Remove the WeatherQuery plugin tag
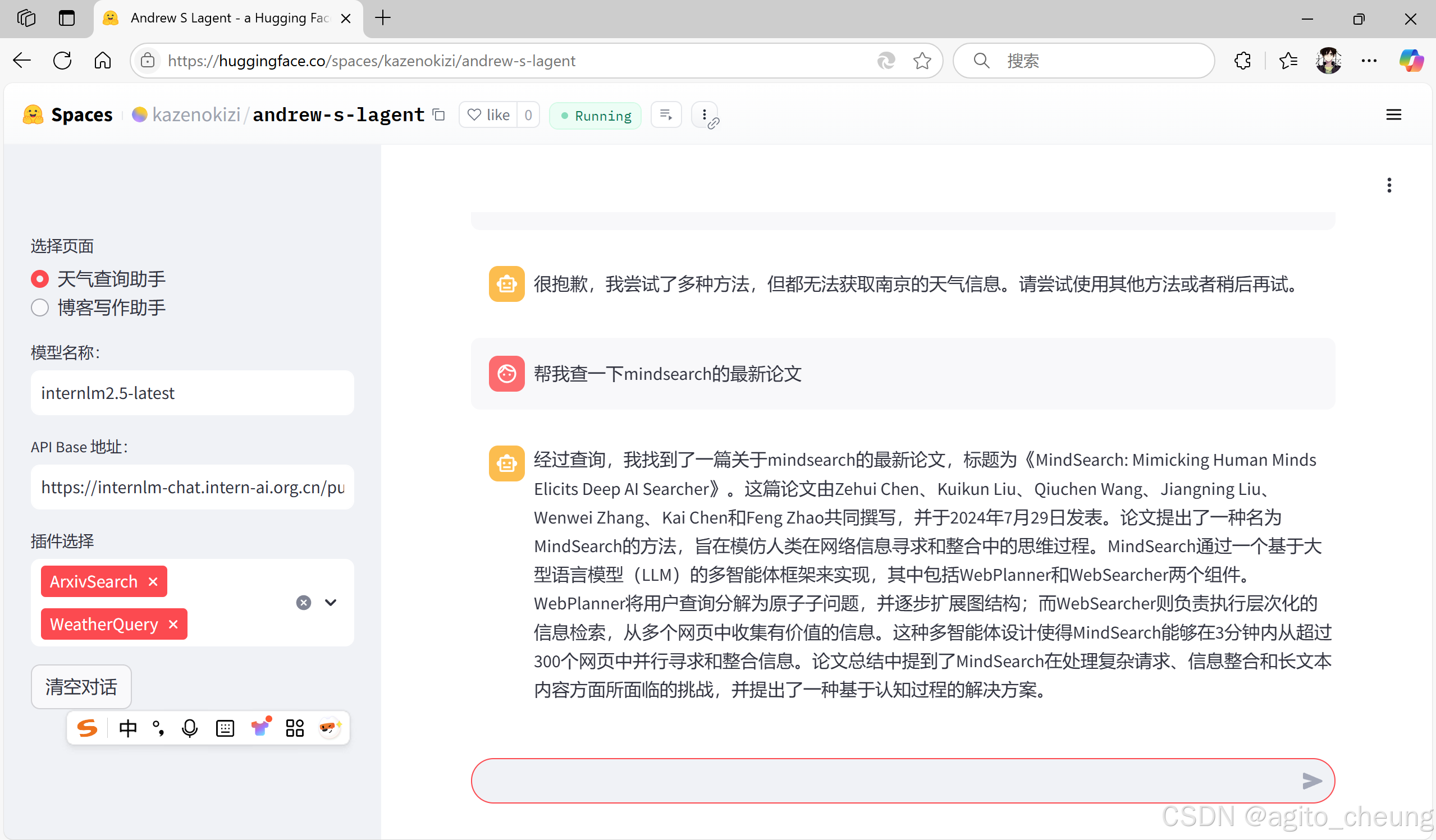1436x840 pixels. pyautogui.click(x=173, y=624)
